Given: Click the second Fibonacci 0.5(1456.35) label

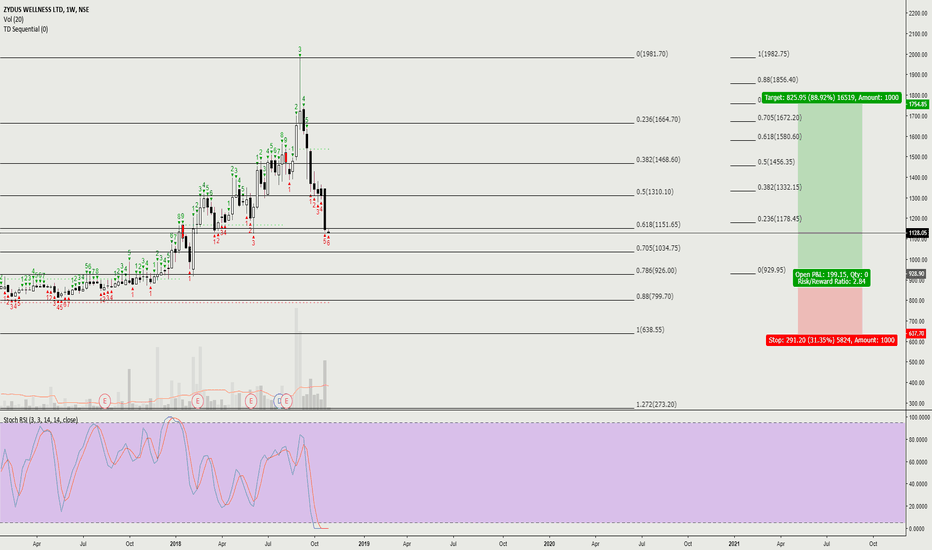Looking at the screenshot, I should 776,162.
